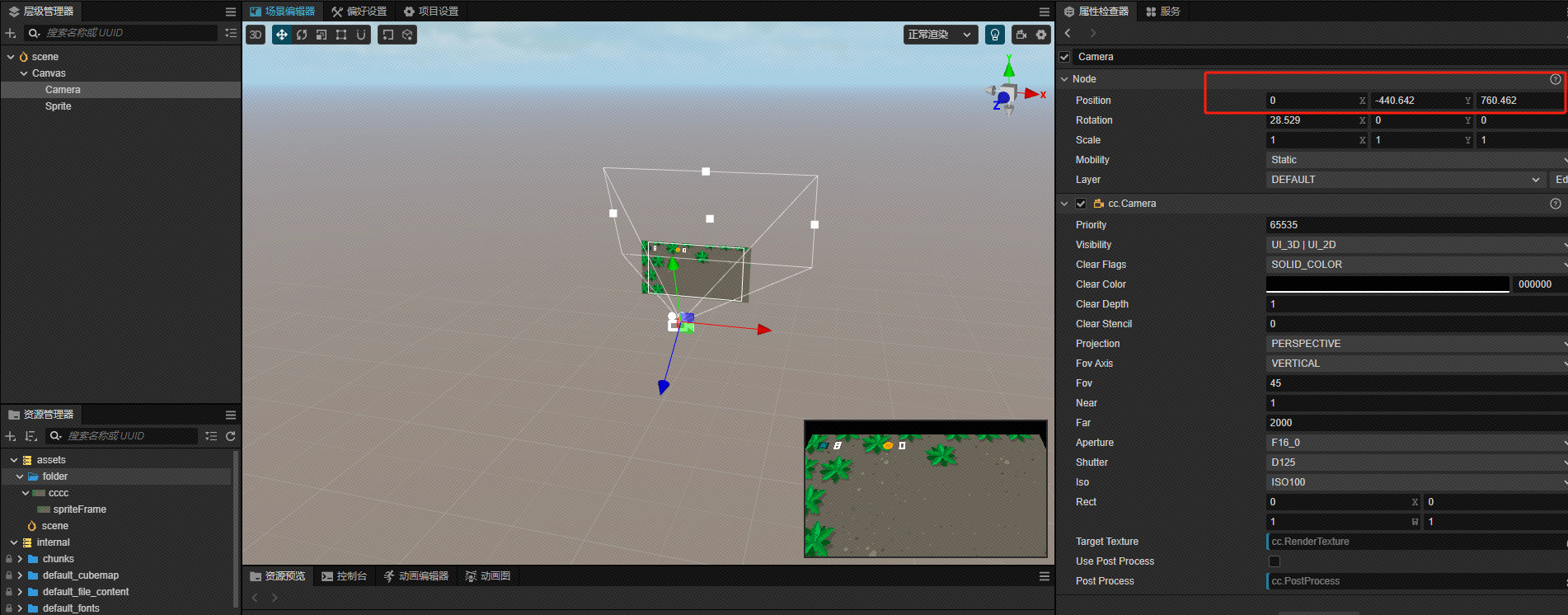Image resolution: width=1568 pixels, height=615 pixels.
Task: Select the rect transform tool
Action: 341,35
